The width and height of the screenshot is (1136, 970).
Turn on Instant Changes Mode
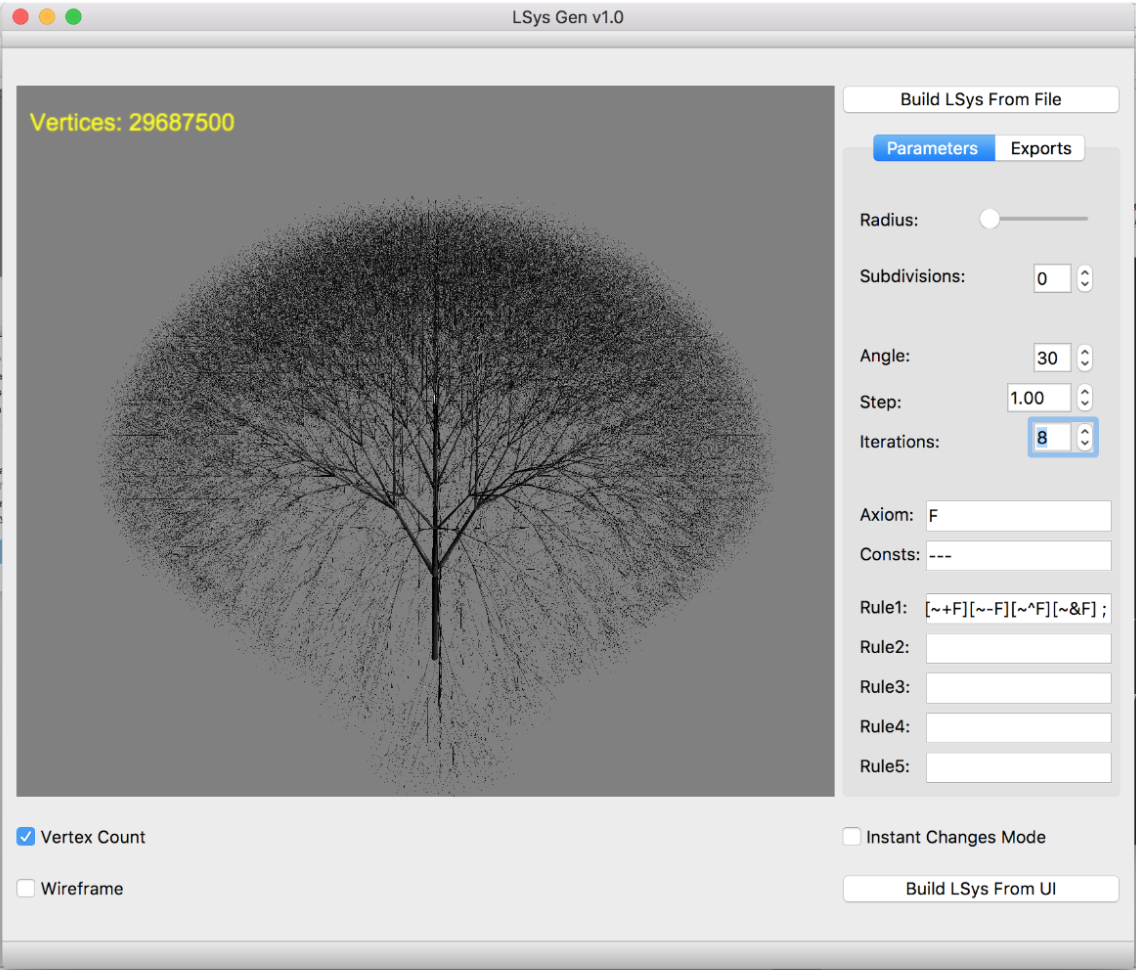[x=852, y=837]
